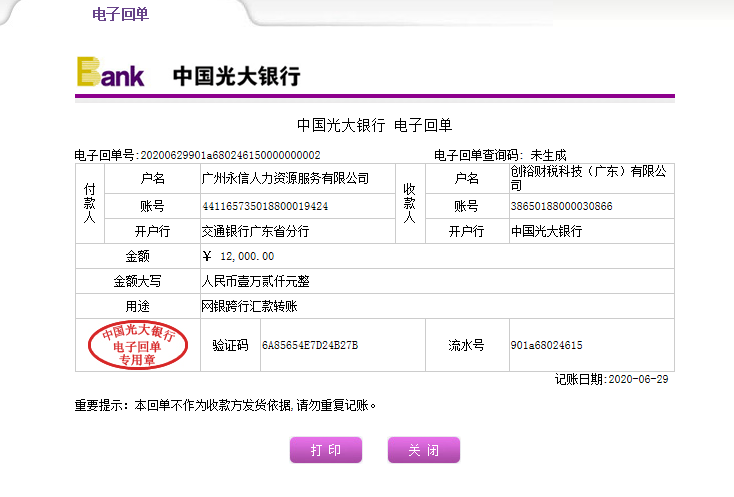Click the purpose 网银跨行汇款转账
This screenshot has width=734, height=497.
[249, 307]
